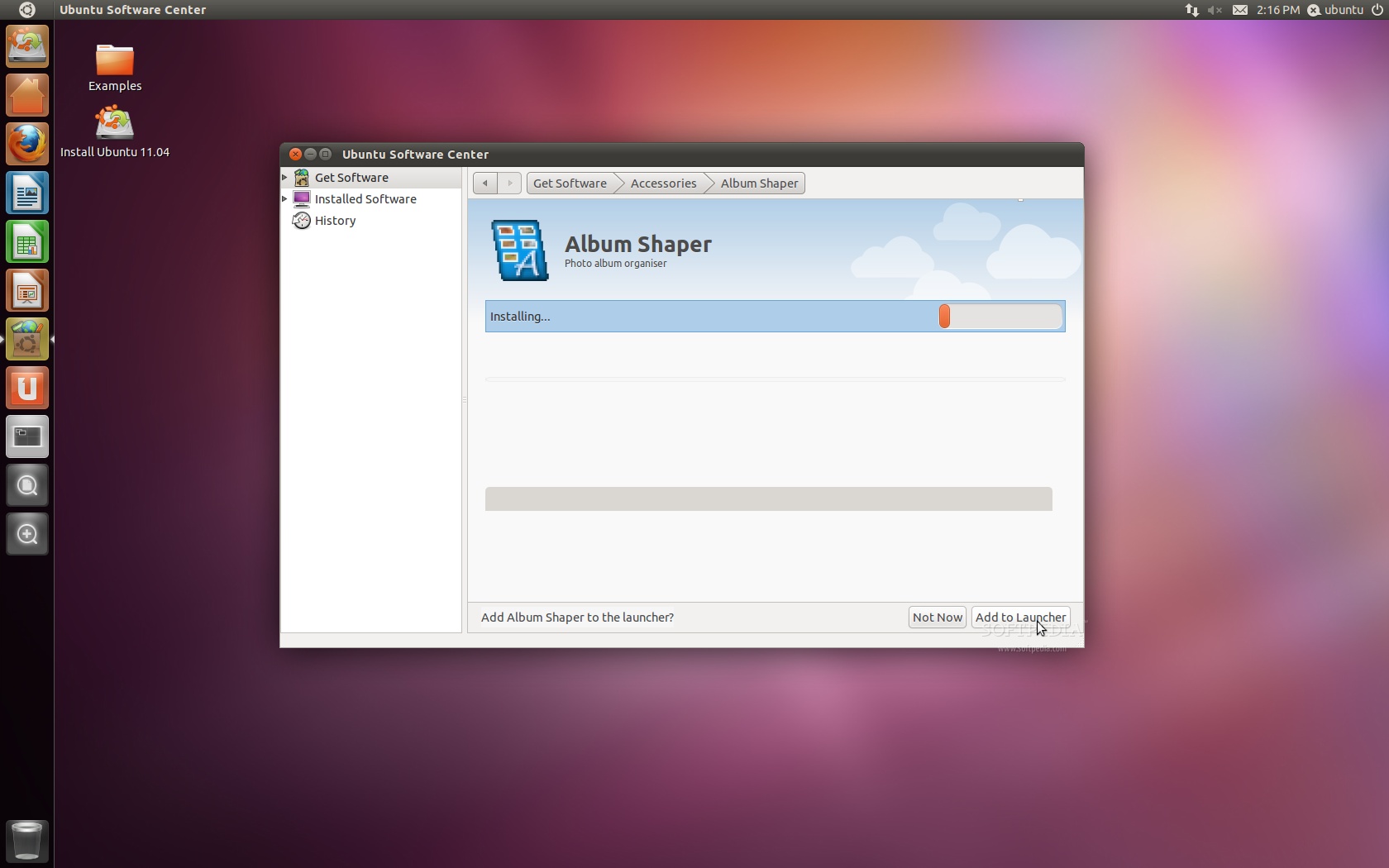Screen dimensions: 1389x868
Task: Click the 2:16 PM clock
Action: pyautogui.click(x=1277, y=10)
